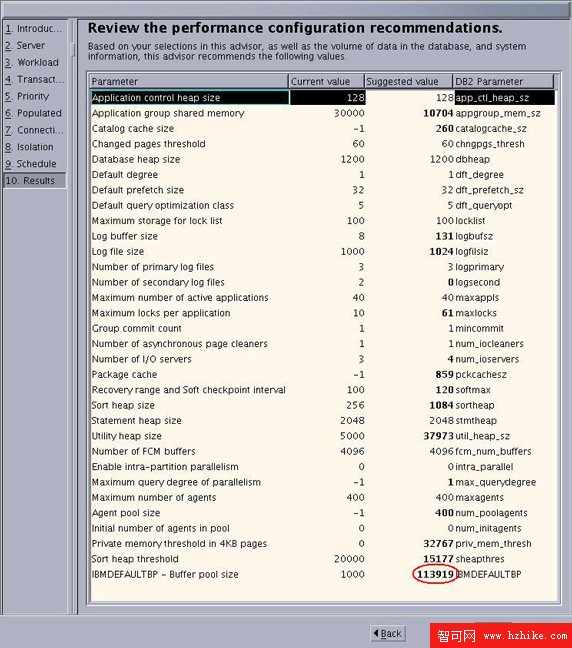Open the Introduction wizard step
This screenshot has width=572, height=648.
point(35,29)
